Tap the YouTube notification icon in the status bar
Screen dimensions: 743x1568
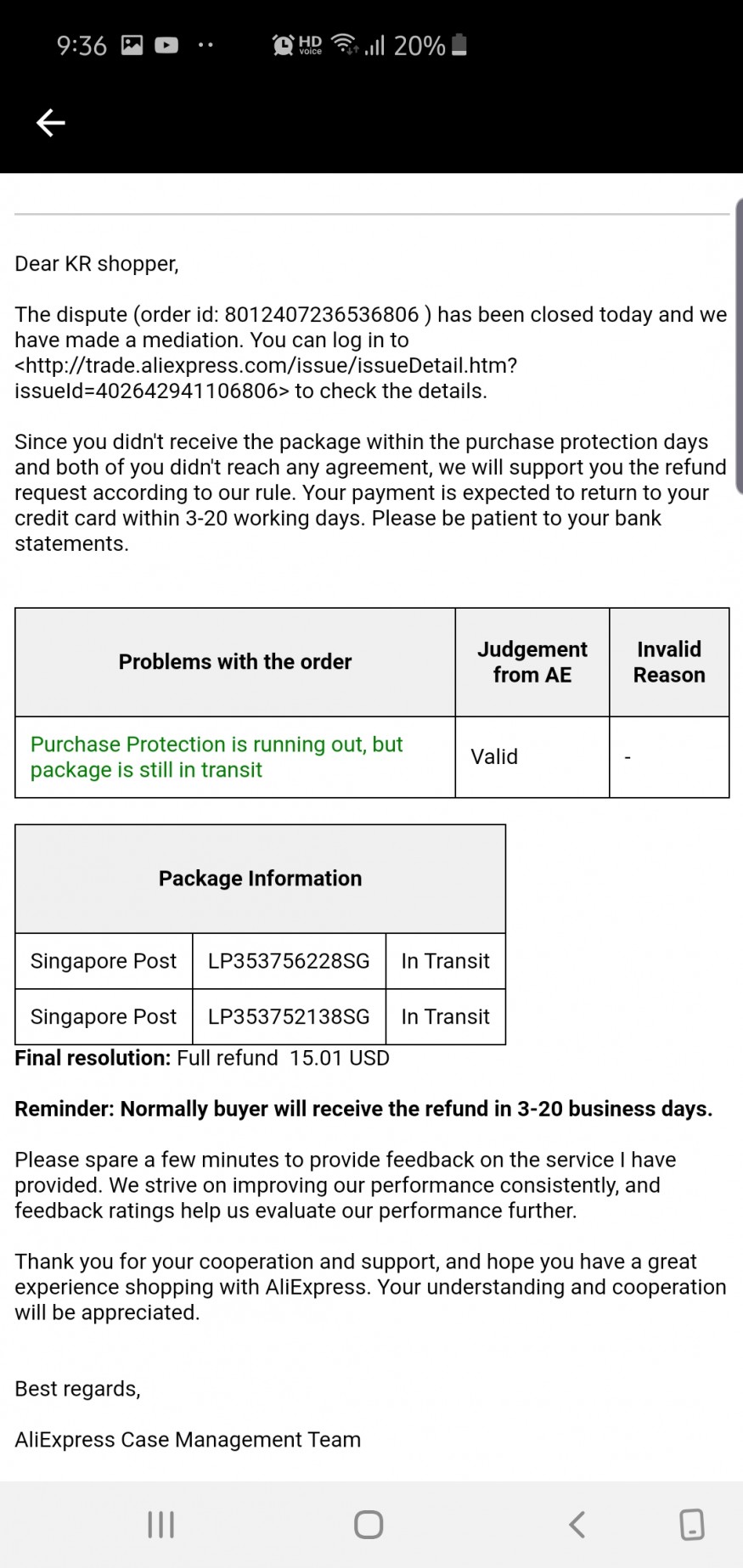pyautogui.click(x=166, y=45)
